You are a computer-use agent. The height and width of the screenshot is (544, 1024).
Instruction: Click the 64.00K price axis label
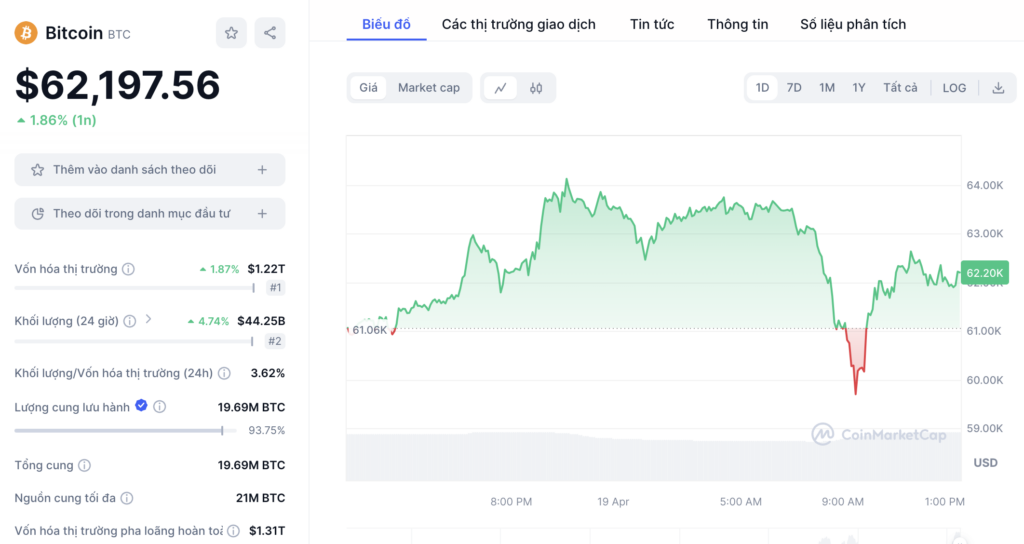point(985,185)
